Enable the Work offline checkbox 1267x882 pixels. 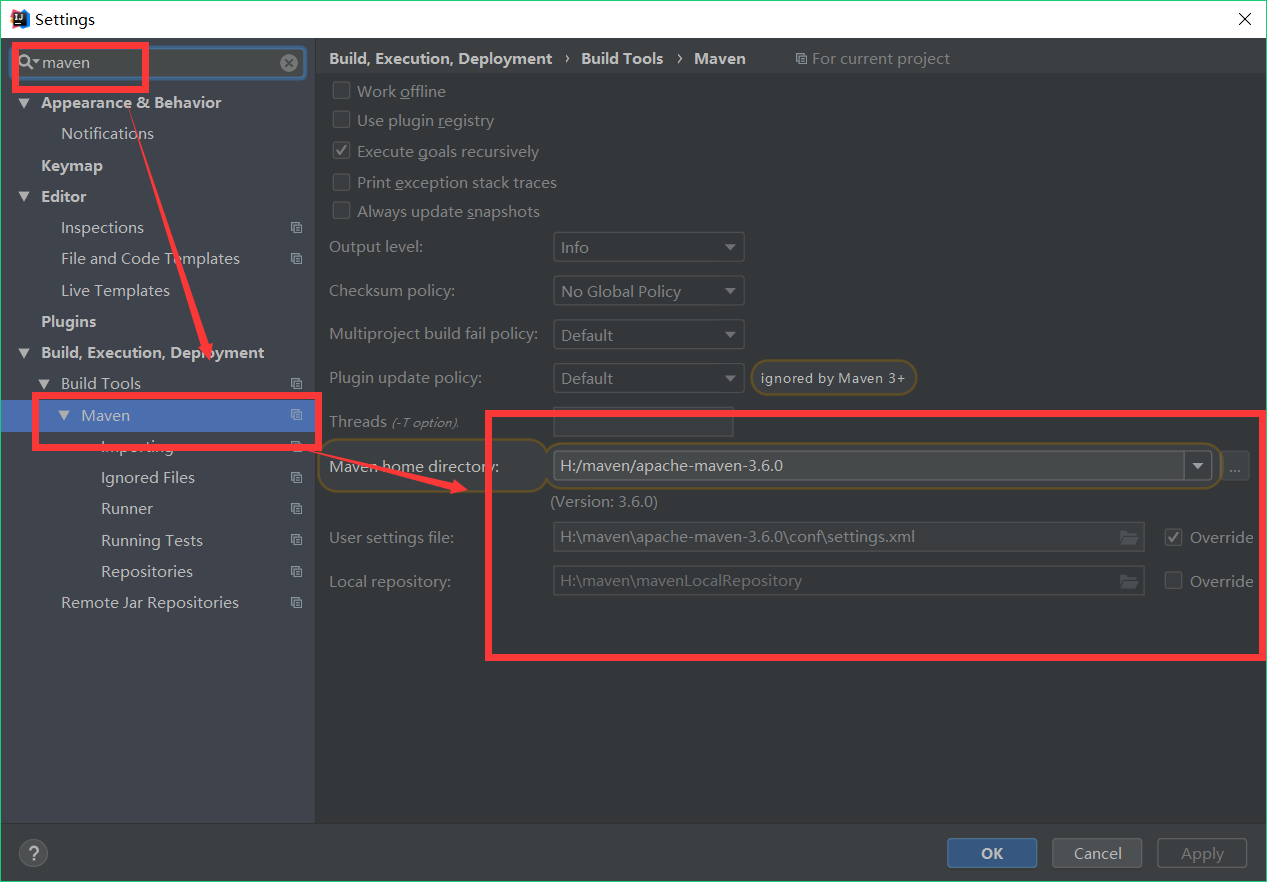click(341, 91)
